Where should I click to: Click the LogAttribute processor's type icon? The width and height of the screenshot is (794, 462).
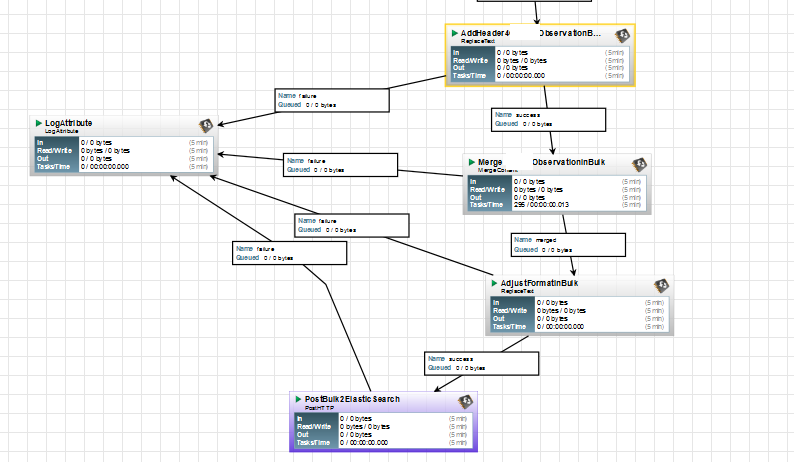click(x=206, y=125)
